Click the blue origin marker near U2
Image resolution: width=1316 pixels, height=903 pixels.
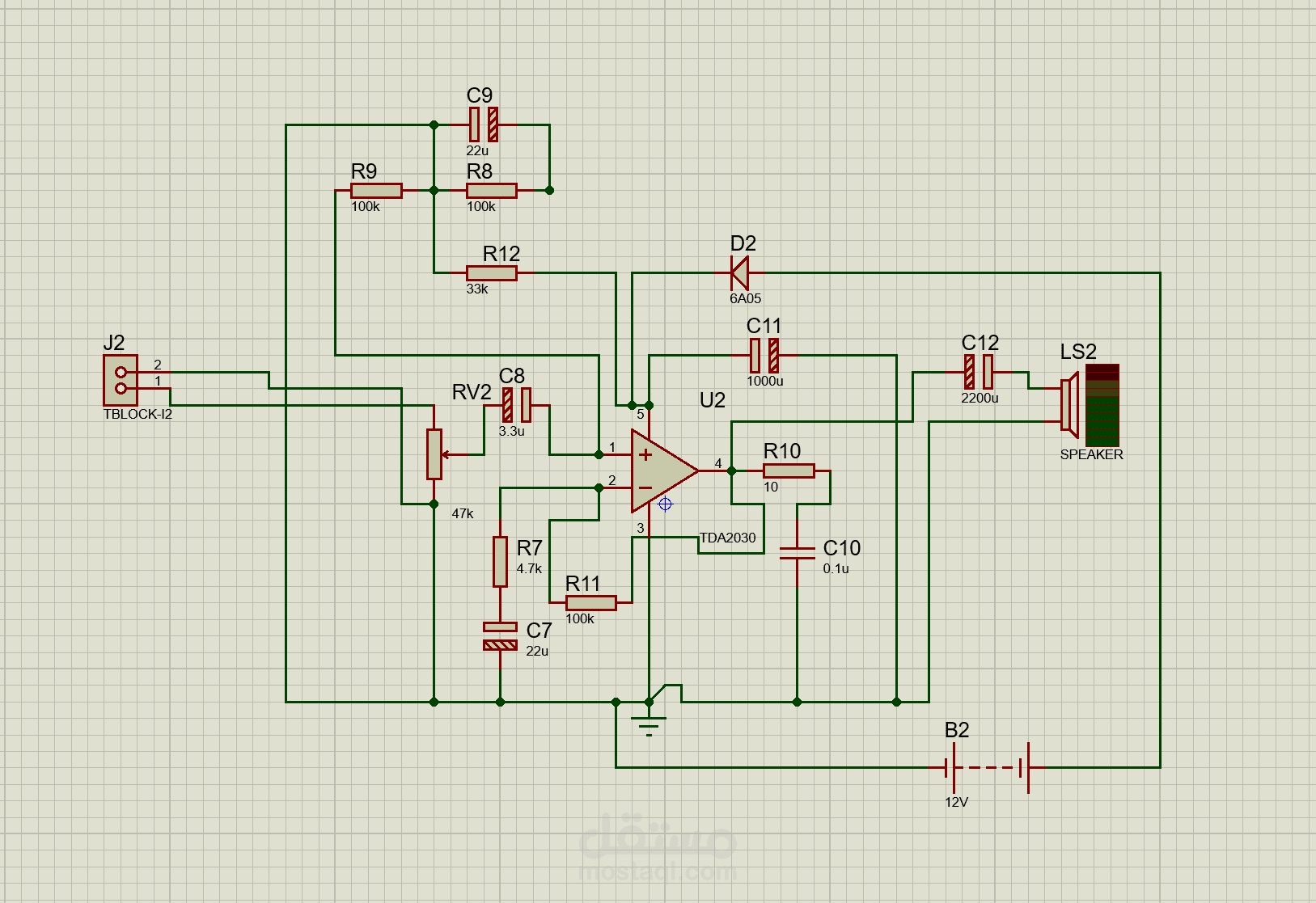click(x=665, y=504)
